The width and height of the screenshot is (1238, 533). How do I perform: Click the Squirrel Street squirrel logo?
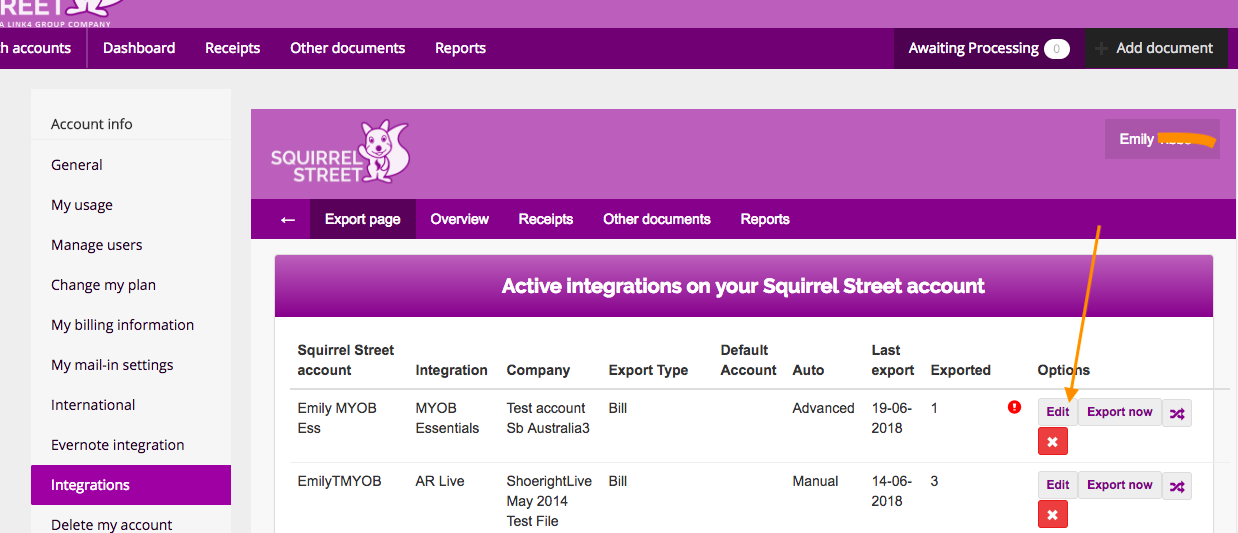click(340, 152)
